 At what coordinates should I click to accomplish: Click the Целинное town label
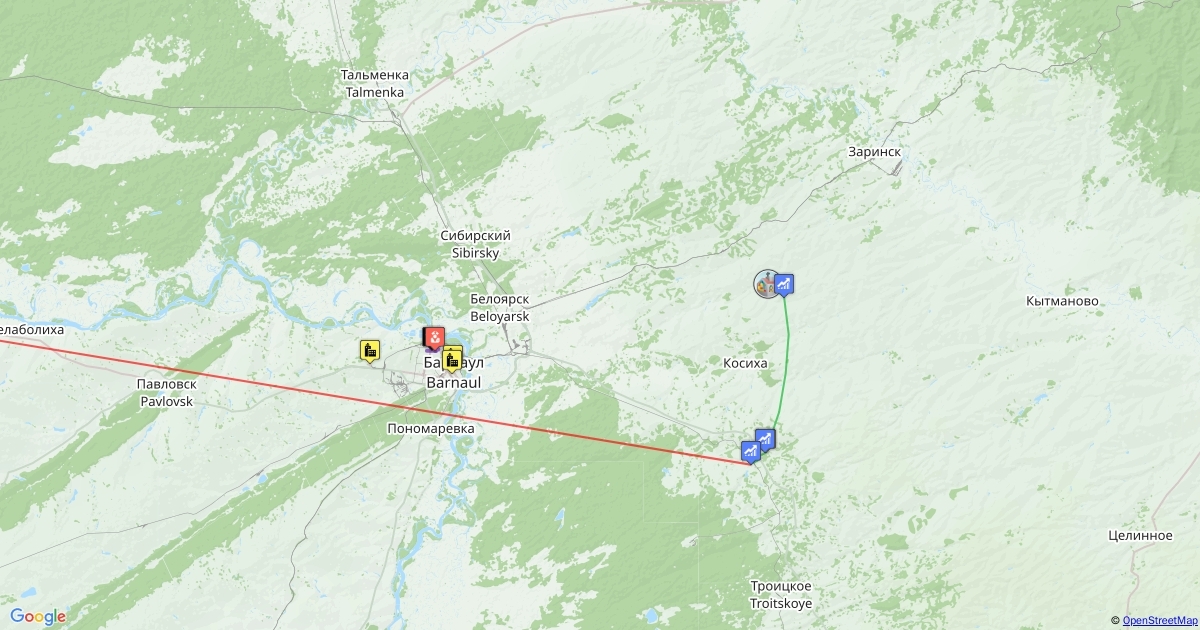(x=1140, y=536)
